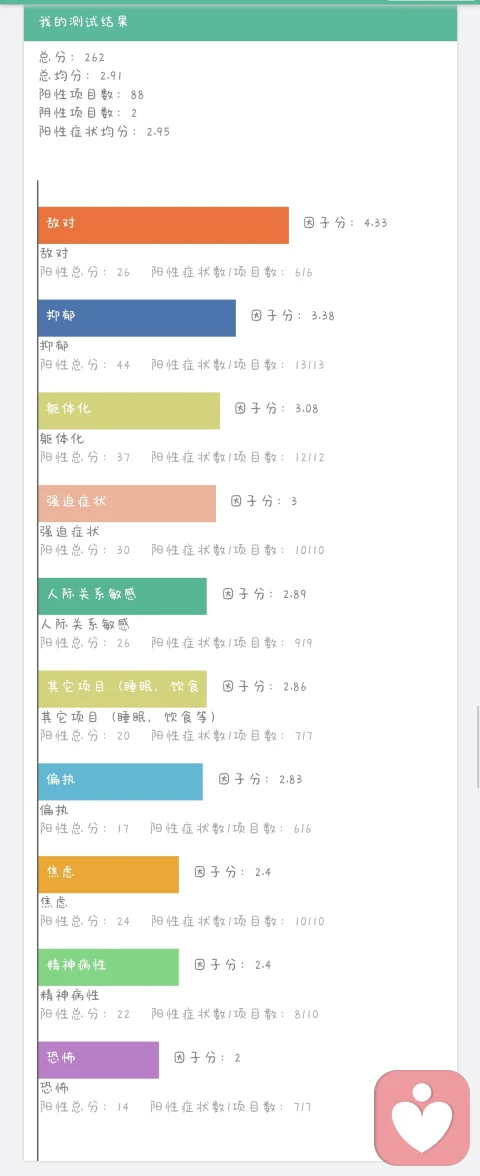Click the 其它项目 (睡眠、饮食) bar
Viewport: 480px width, 1176px height.
point(122,688)
